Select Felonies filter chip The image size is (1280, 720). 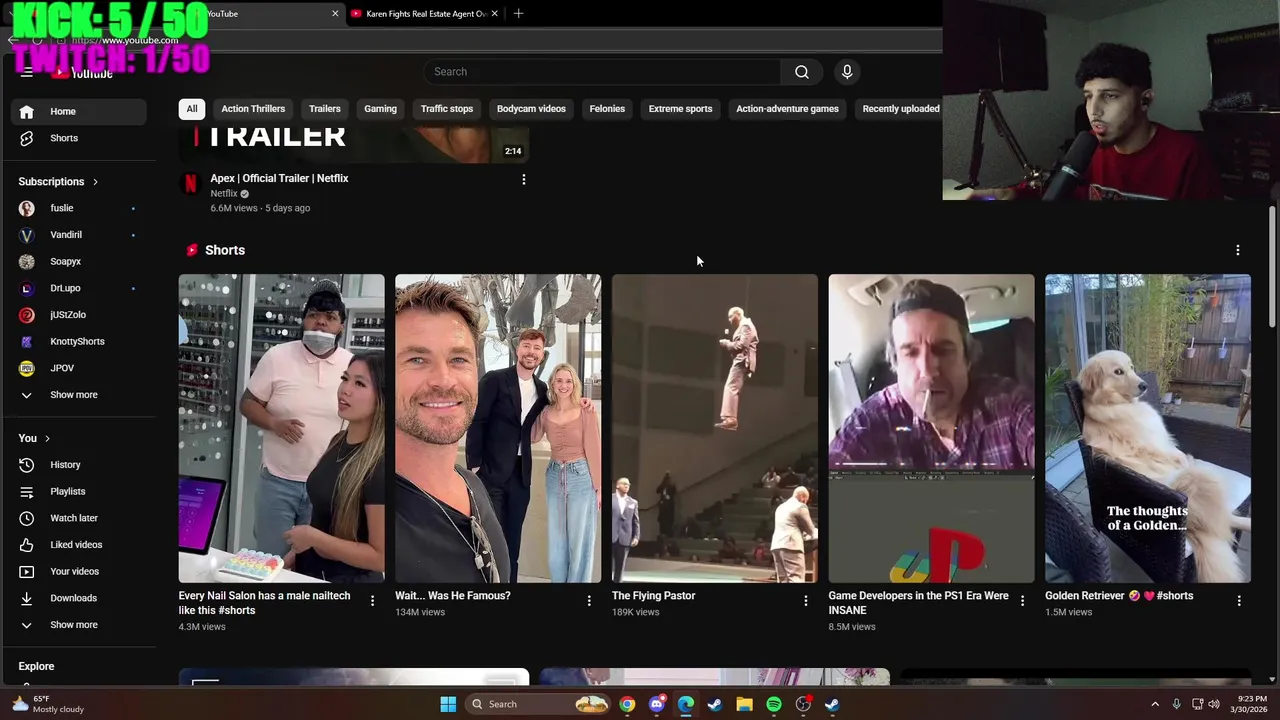pos(607,109)
